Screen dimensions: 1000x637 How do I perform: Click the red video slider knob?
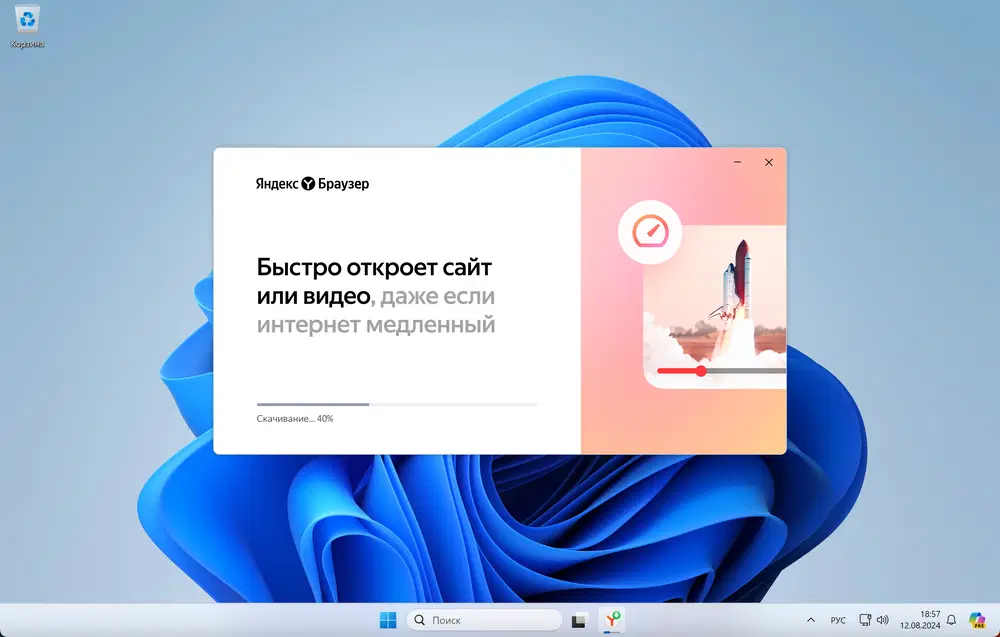coord(701,370)
